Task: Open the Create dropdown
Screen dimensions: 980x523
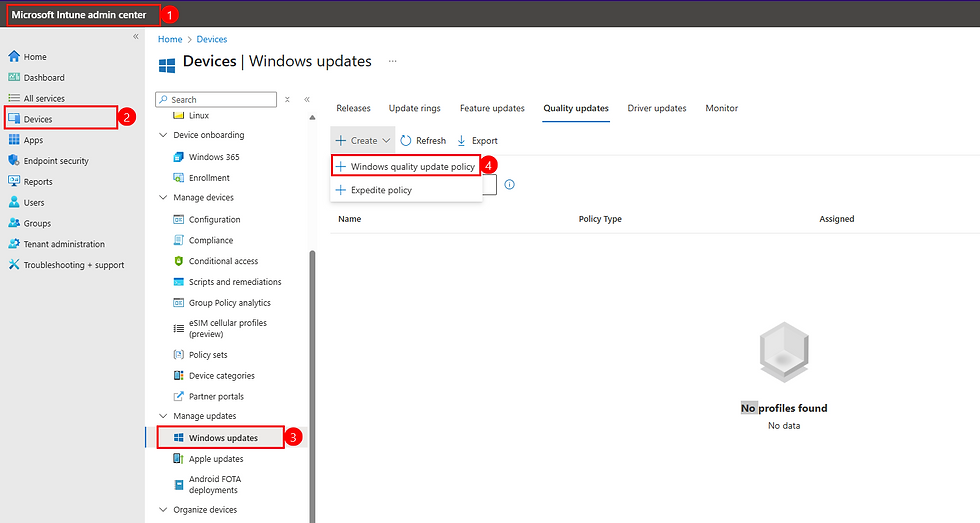Action: pos(362,141)
